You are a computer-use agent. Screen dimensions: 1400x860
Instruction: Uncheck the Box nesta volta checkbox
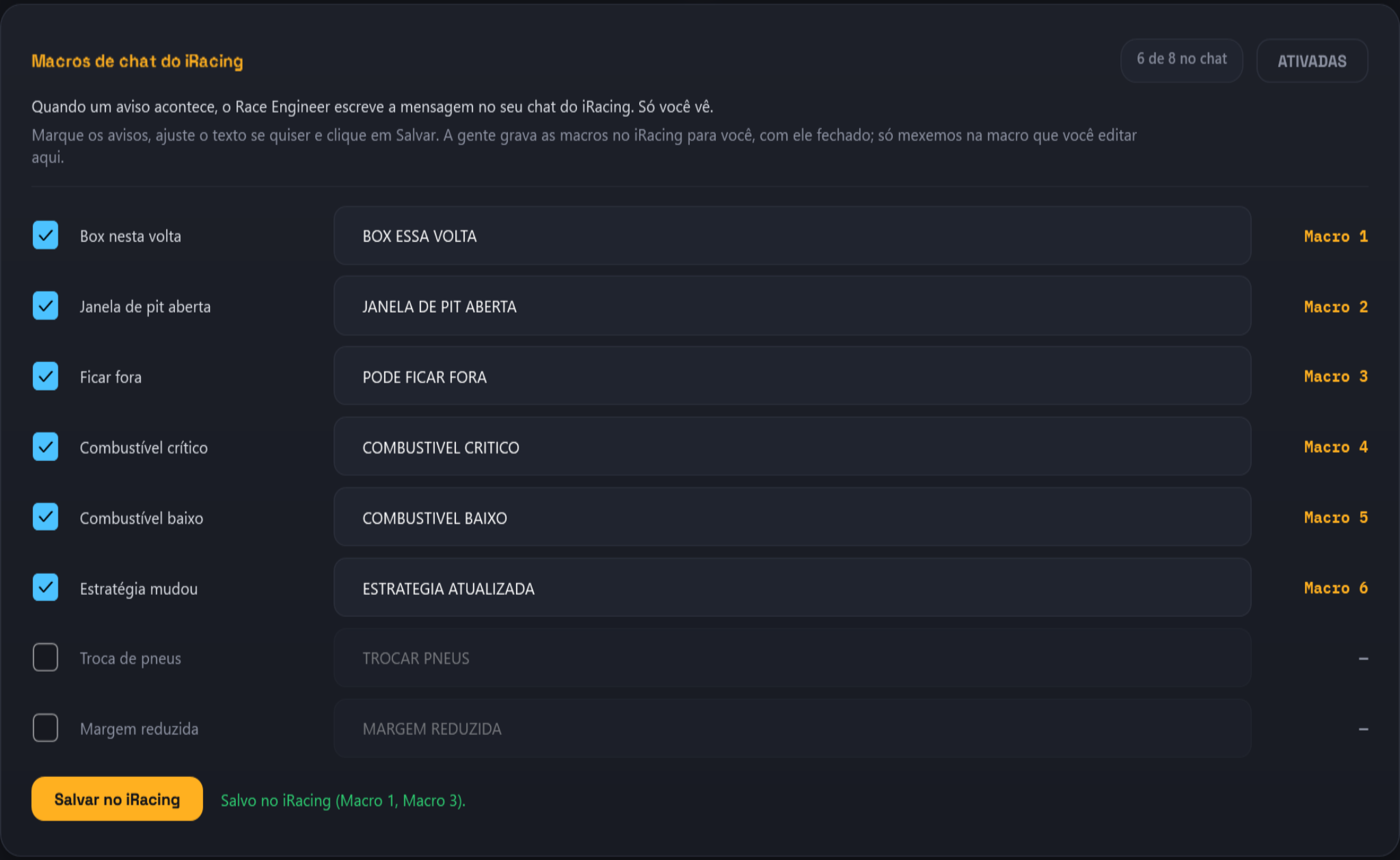point(46,235)
